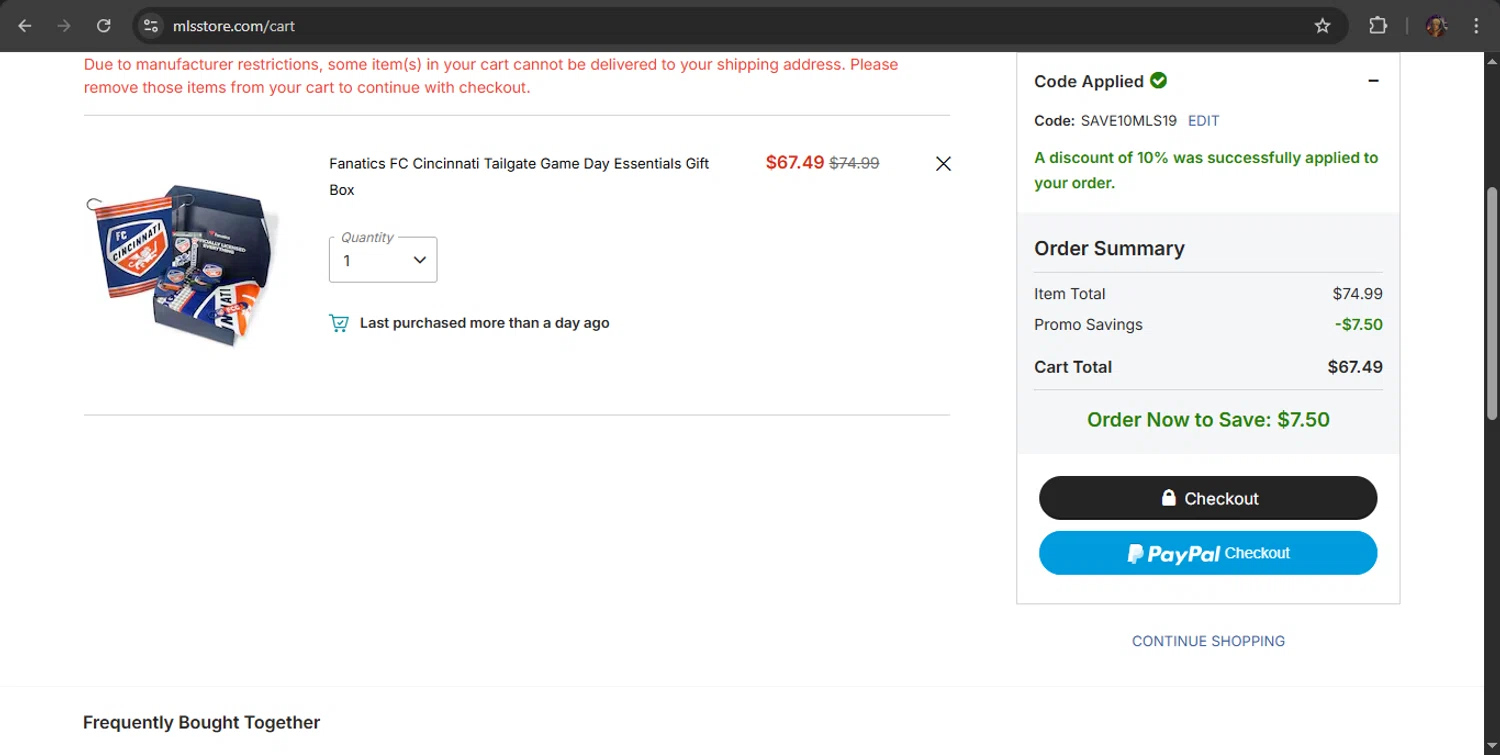Viewport: 1500px width, 755px height.
Task: Click the cart icon beside Last purchased
Action: pyautogui.click(x=339, y=323)
